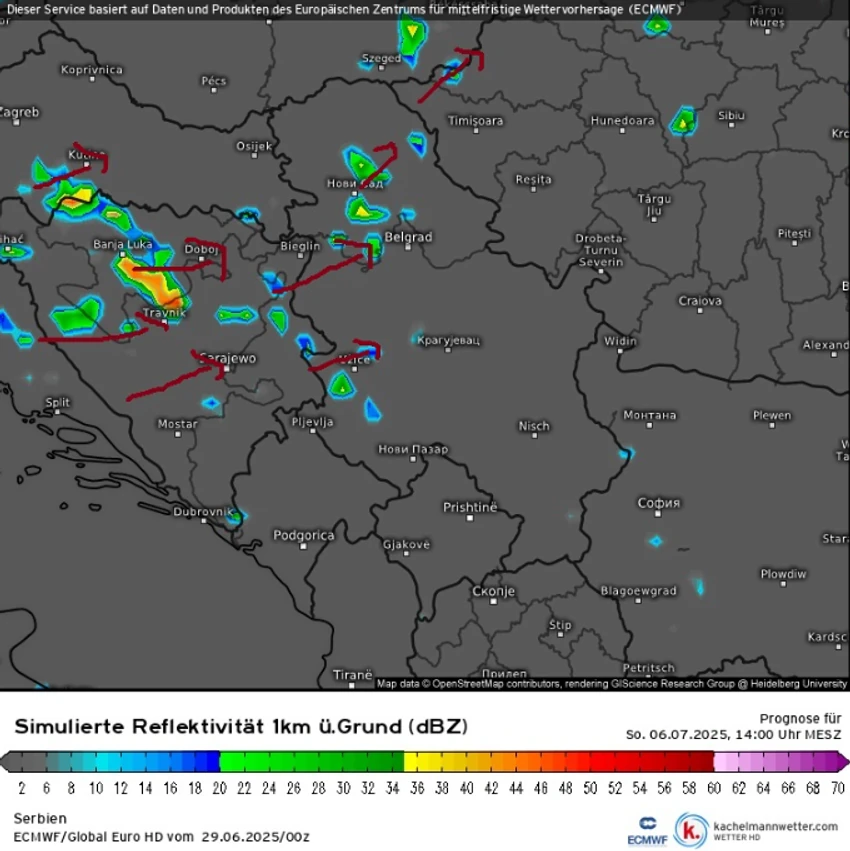Click the red 50-58 dBZ legend segment
Viewport: 850px width, 851px height.
click(651, 761)
